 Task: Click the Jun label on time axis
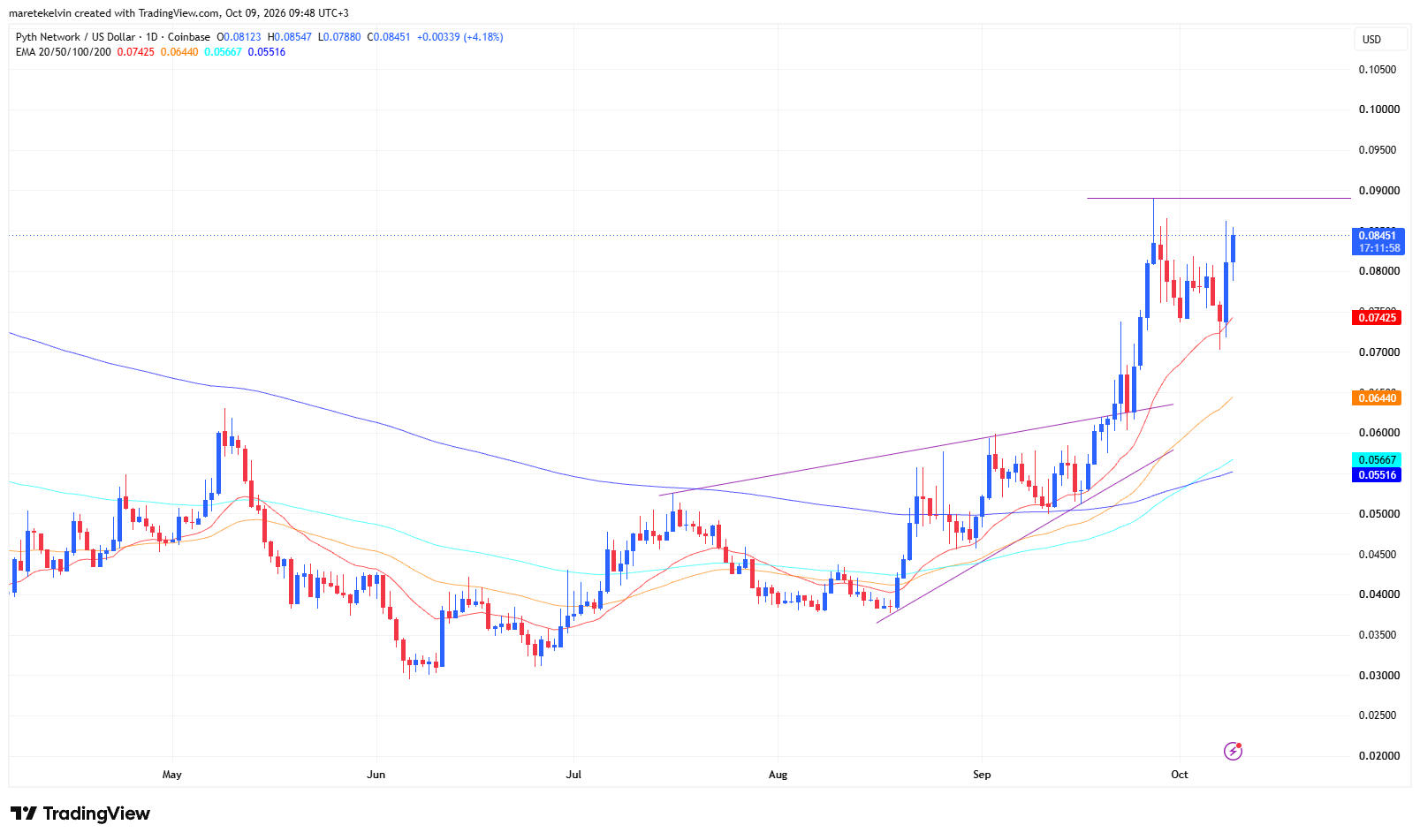(x=376, y=775)
